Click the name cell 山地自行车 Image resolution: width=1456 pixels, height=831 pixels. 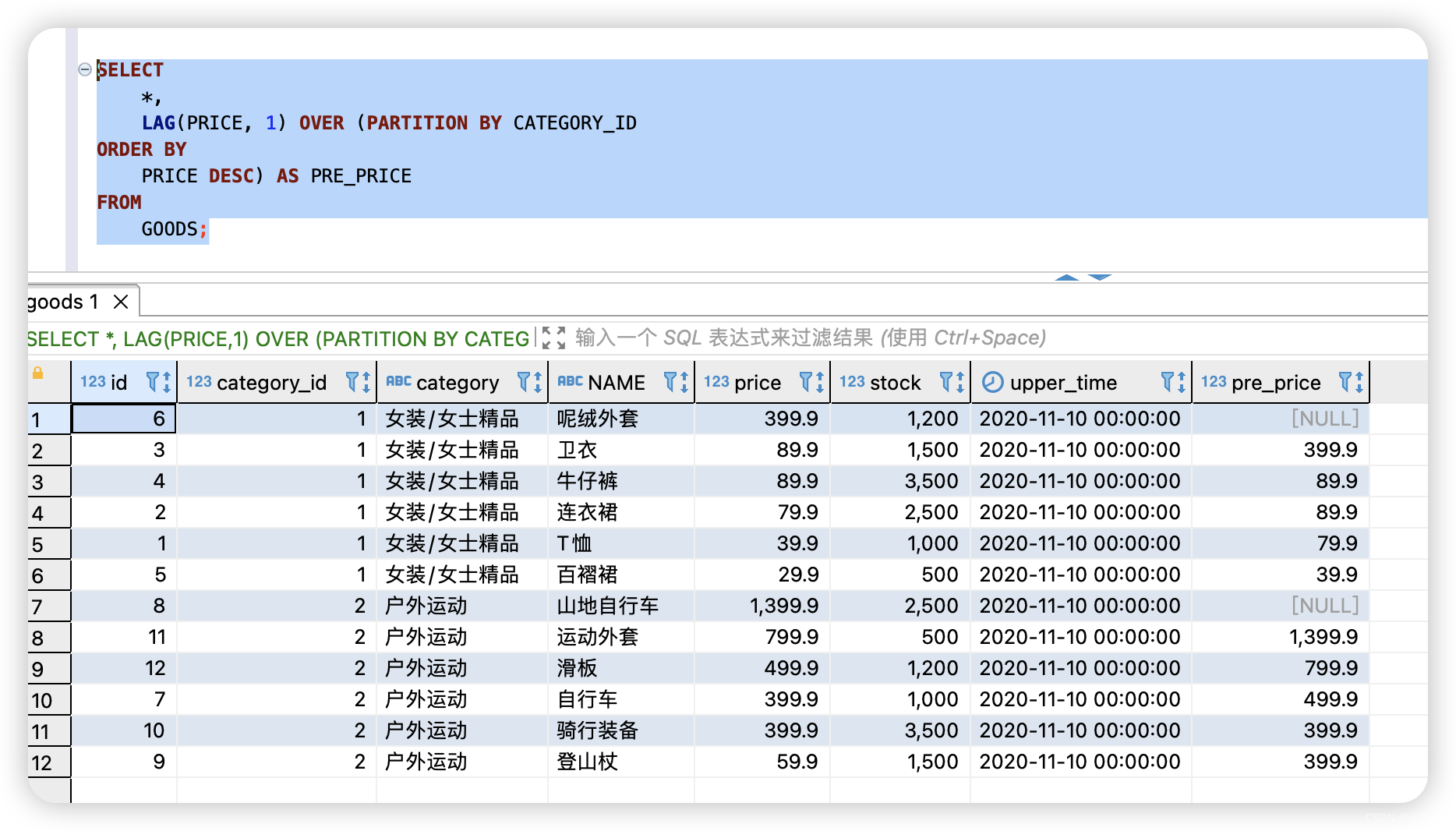point(620,606)
